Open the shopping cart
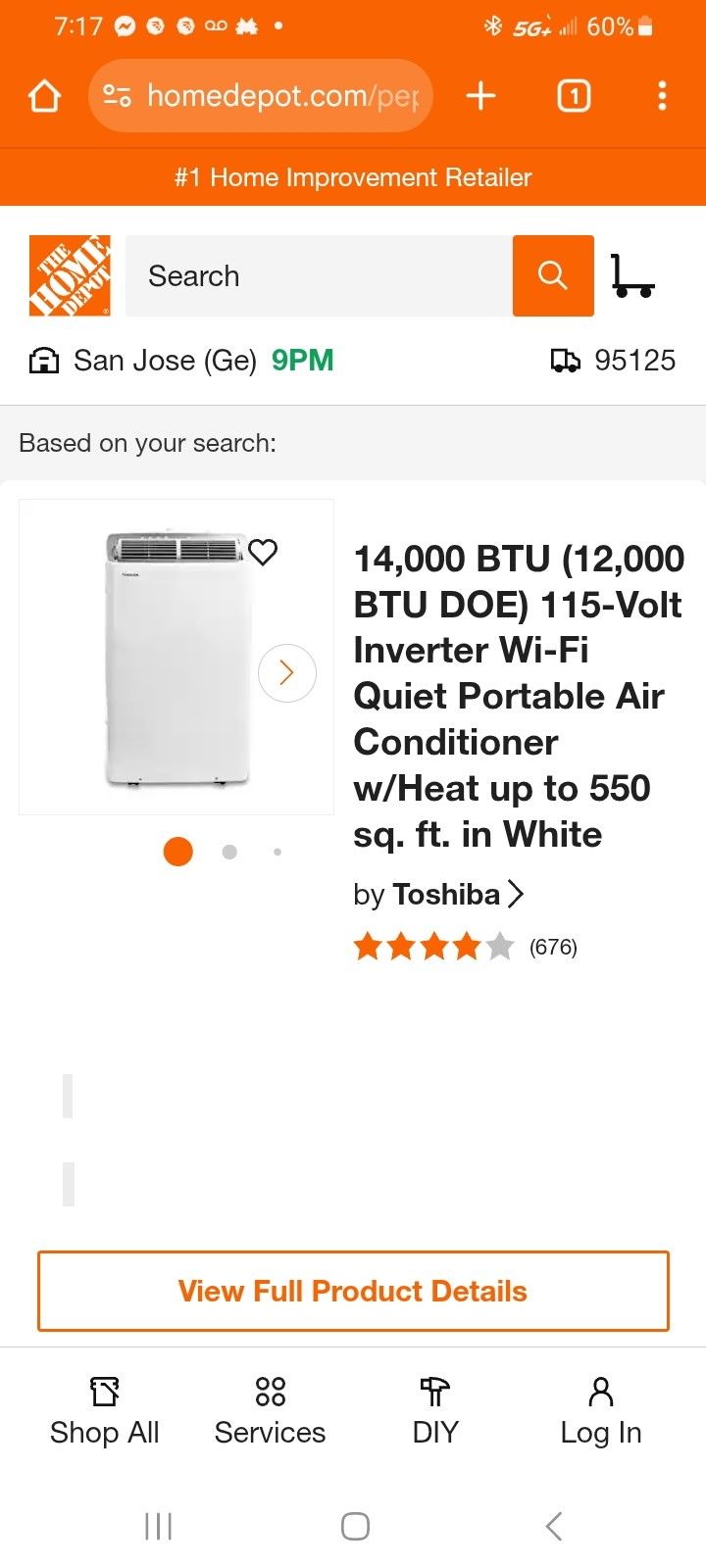This screenshot has width=706, height=1568. point(631,275)
